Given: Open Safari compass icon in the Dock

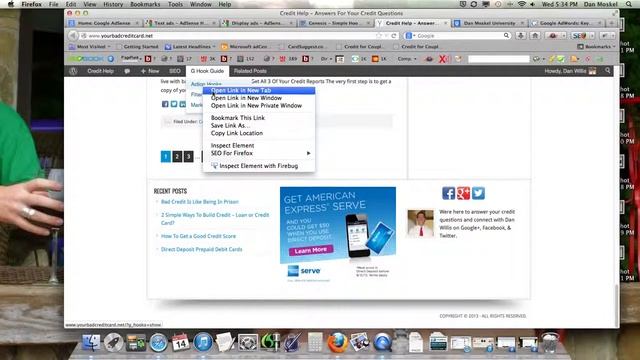Looking at the screenshot, I should click(x=158, y=342).
